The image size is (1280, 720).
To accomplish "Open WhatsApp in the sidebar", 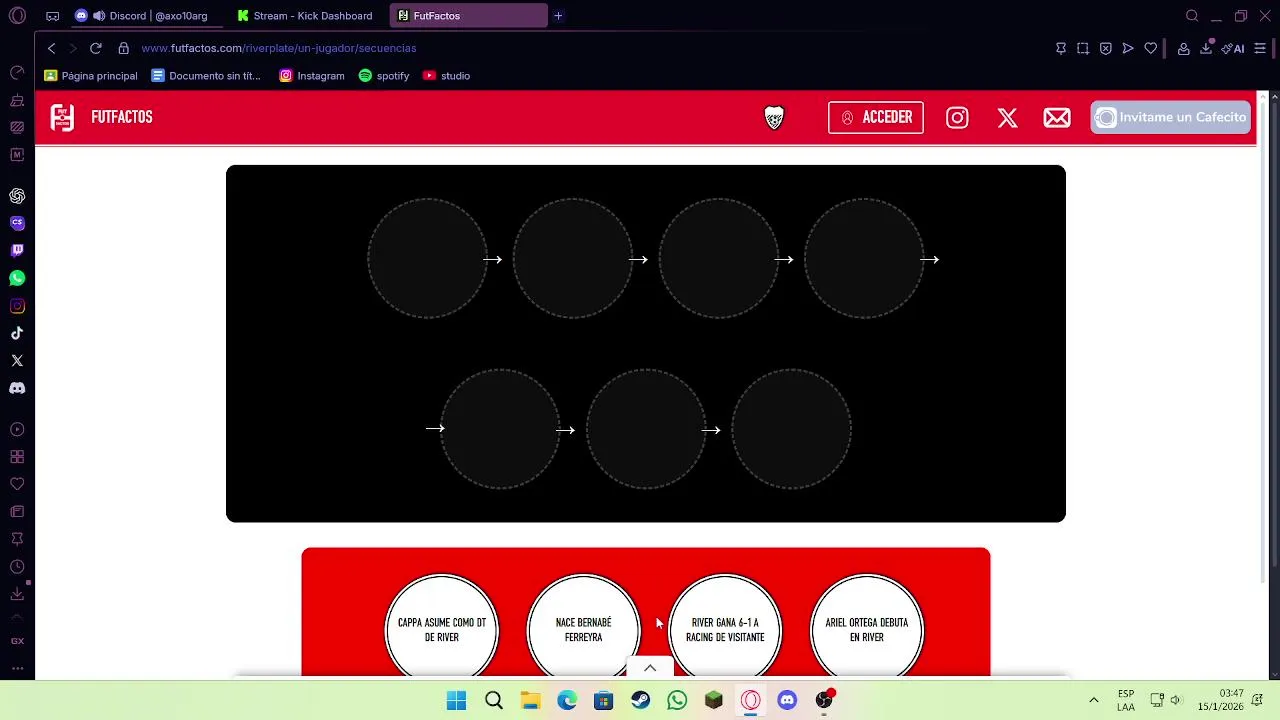I will point(17,278).
